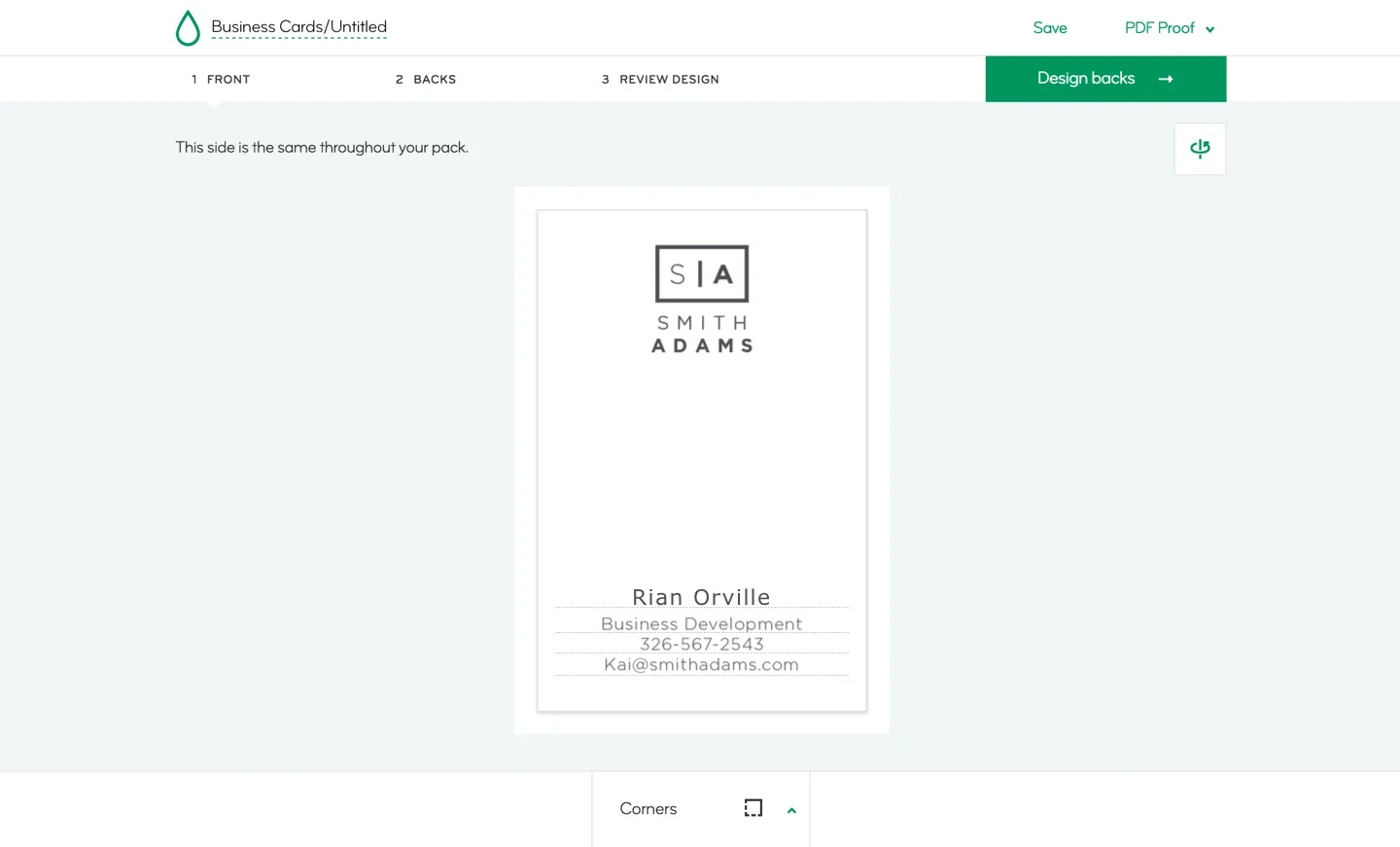
Task: Click the Save link
Action: click(1050, 28)
